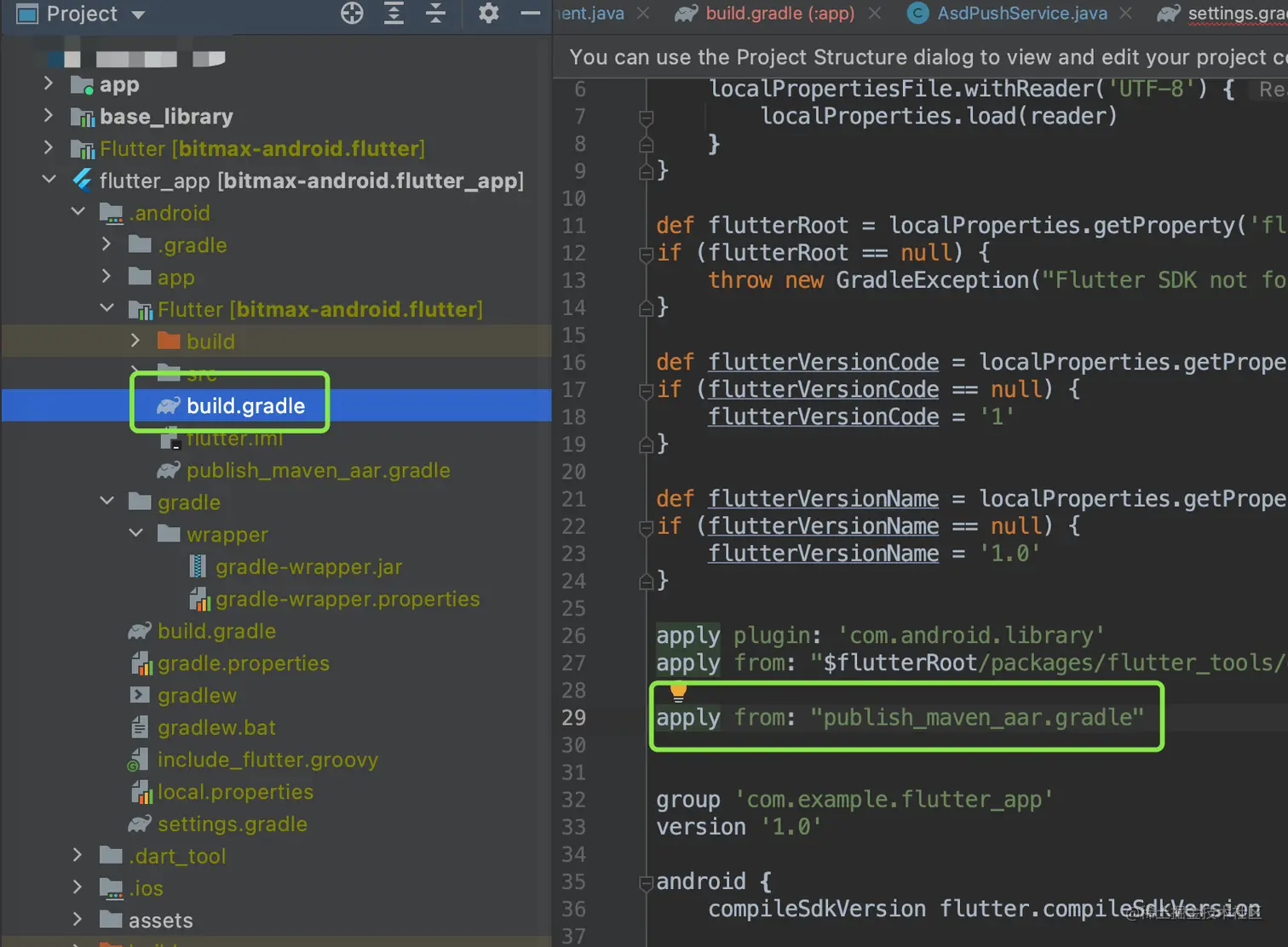Screen dimensions: 1288x947
Task: Click the file icon beside gradle.properties
Action: point(141,663)
